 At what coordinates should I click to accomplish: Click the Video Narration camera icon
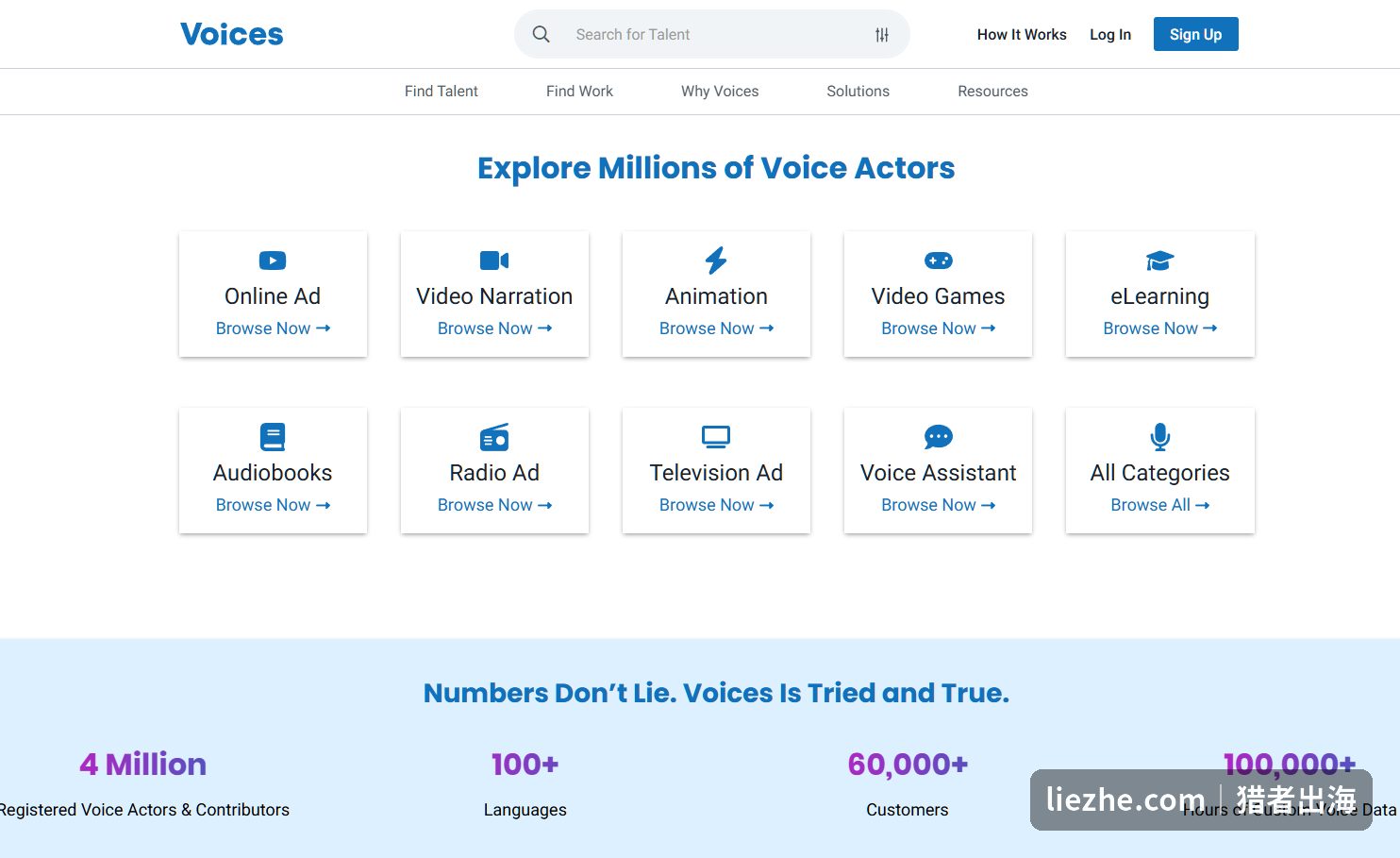click(x=494, y=261)
